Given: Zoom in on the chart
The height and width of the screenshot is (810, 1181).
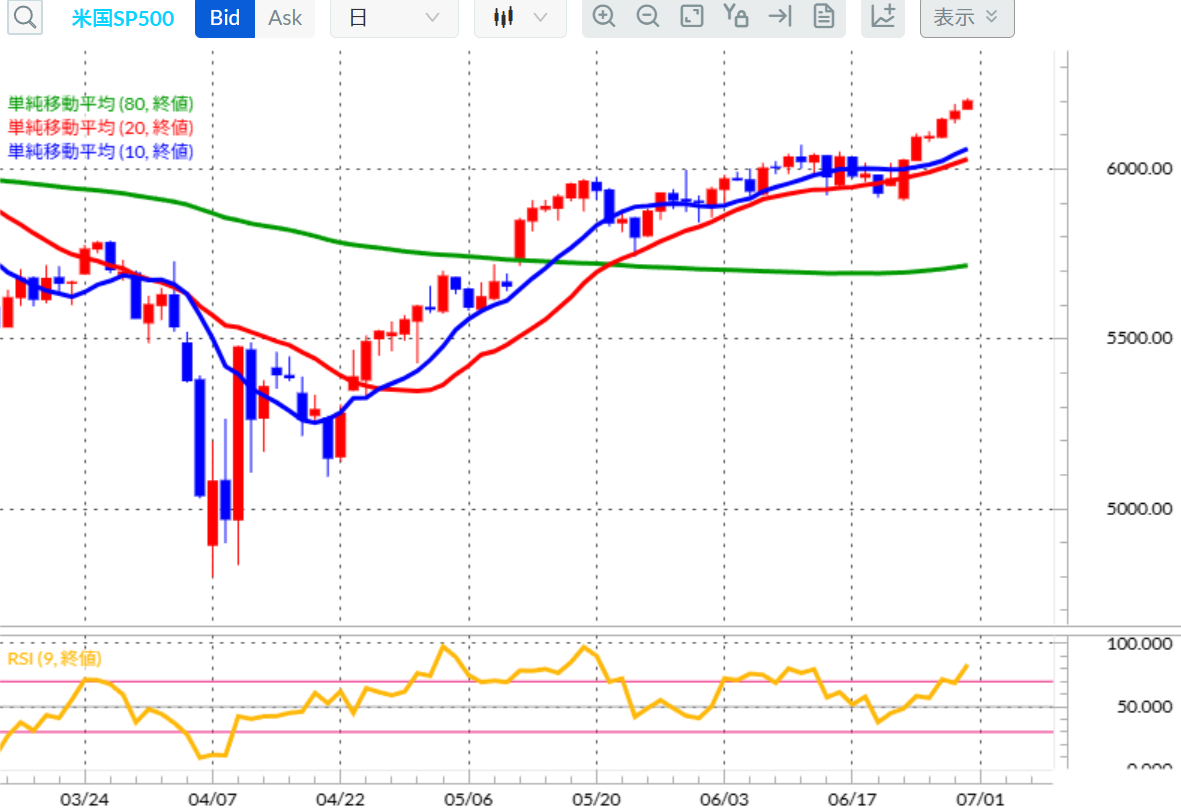Looking at the screenshot, I should coord(604,17).
